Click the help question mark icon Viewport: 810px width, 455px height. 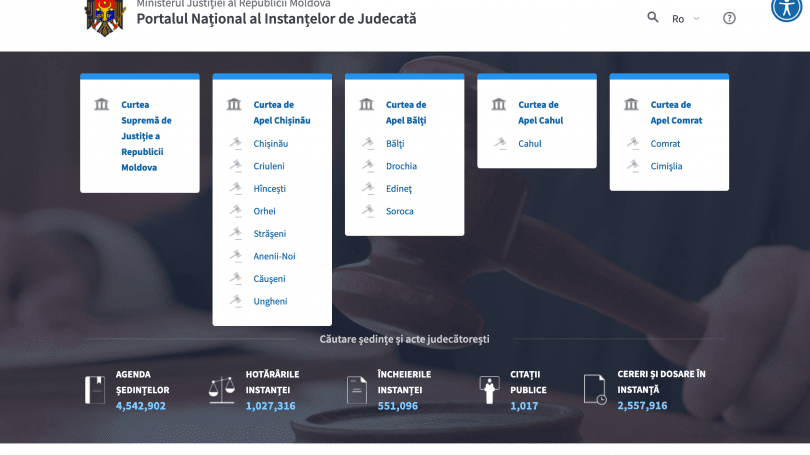(729, 19)
